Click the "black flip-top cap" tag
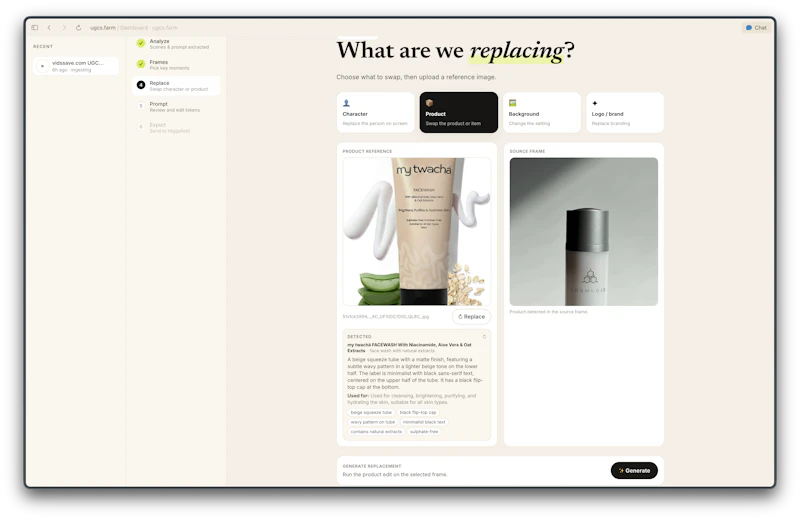800x520 pixels. (x=418, y=412)
